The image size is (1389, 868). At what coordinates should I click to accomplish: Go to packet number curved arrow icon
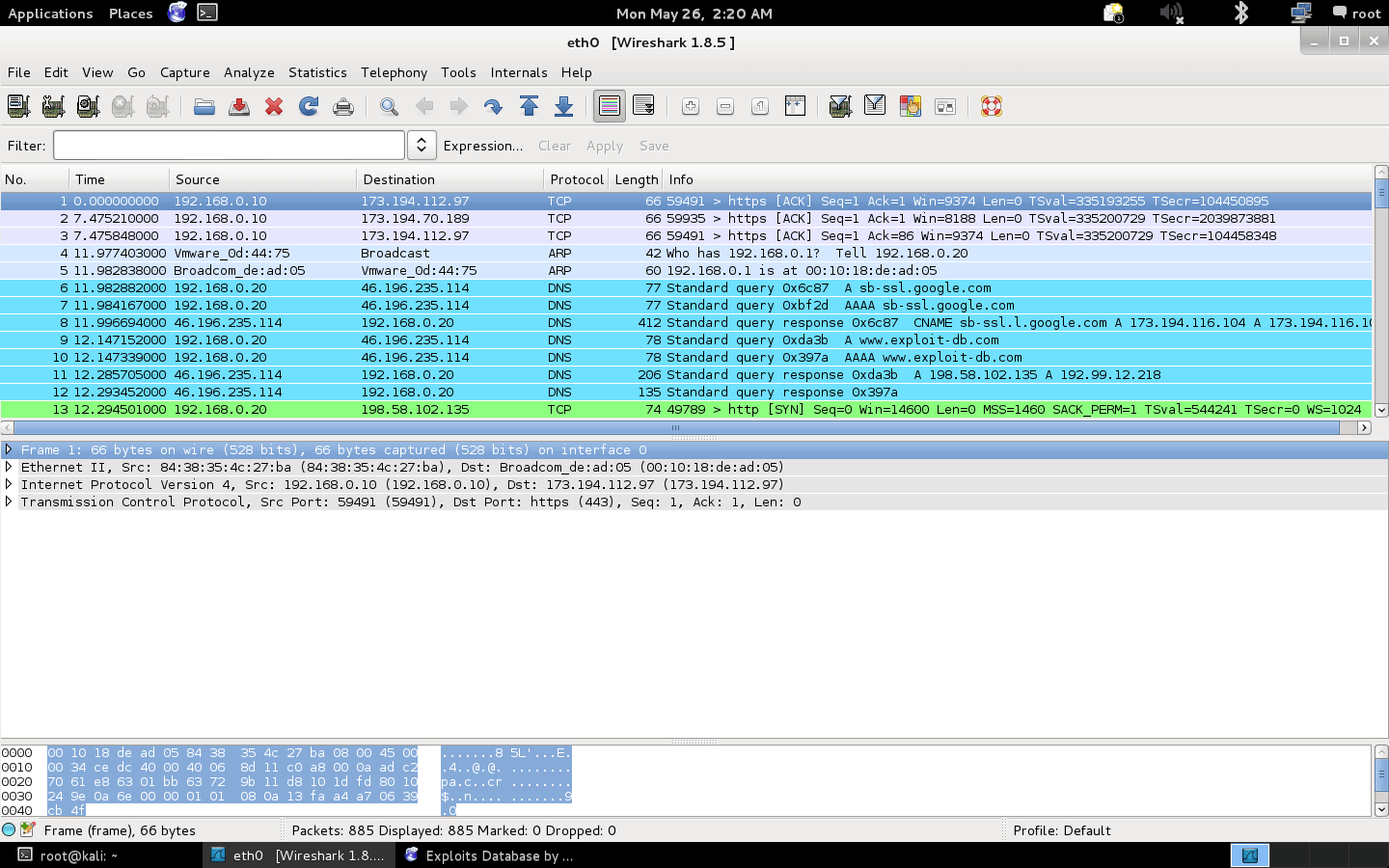tap(493, 106)
